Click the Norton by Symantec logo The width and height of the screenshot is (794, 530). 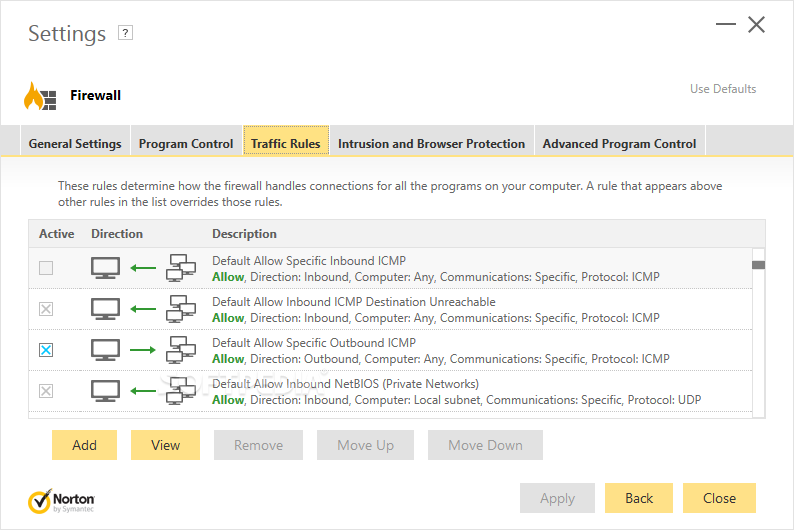(62, 500)
